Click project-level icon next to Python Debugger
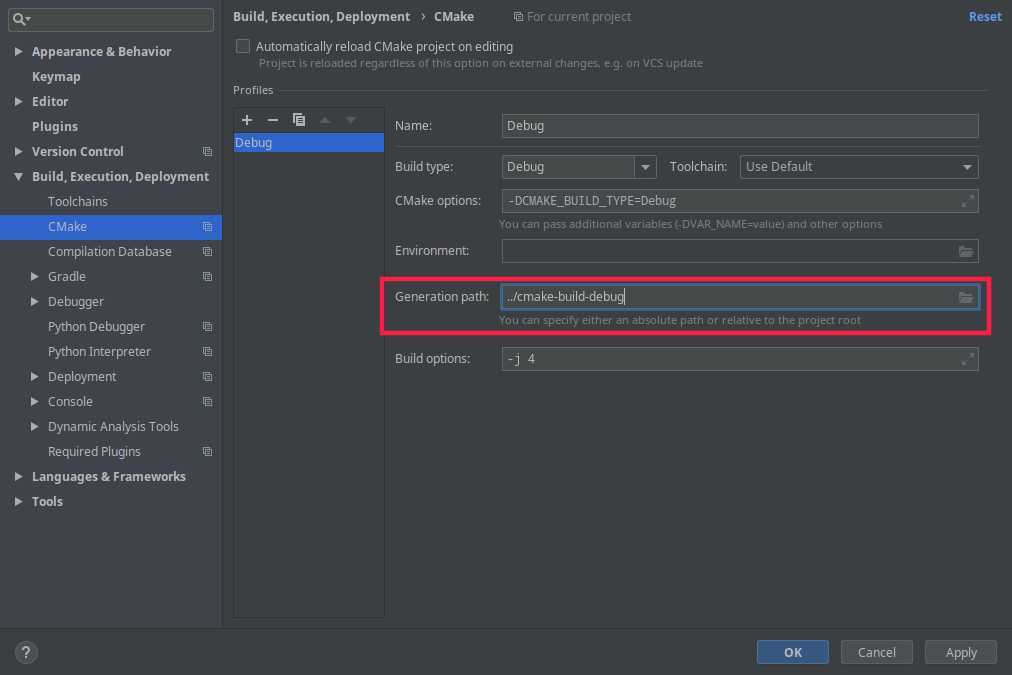Image resolution: width=1012 pixels, height=675 pixels. [x=207, y=327]
